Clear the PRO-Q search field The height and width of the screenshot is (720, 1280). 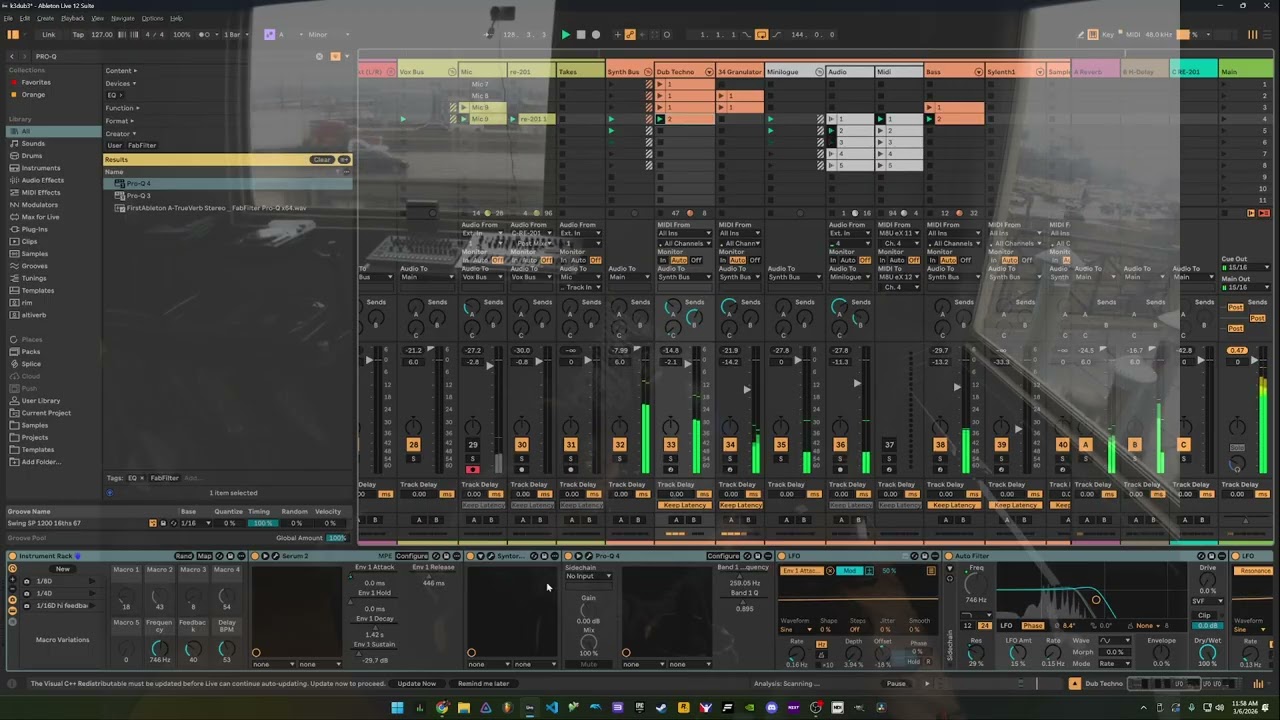click(x=320, y=56)
